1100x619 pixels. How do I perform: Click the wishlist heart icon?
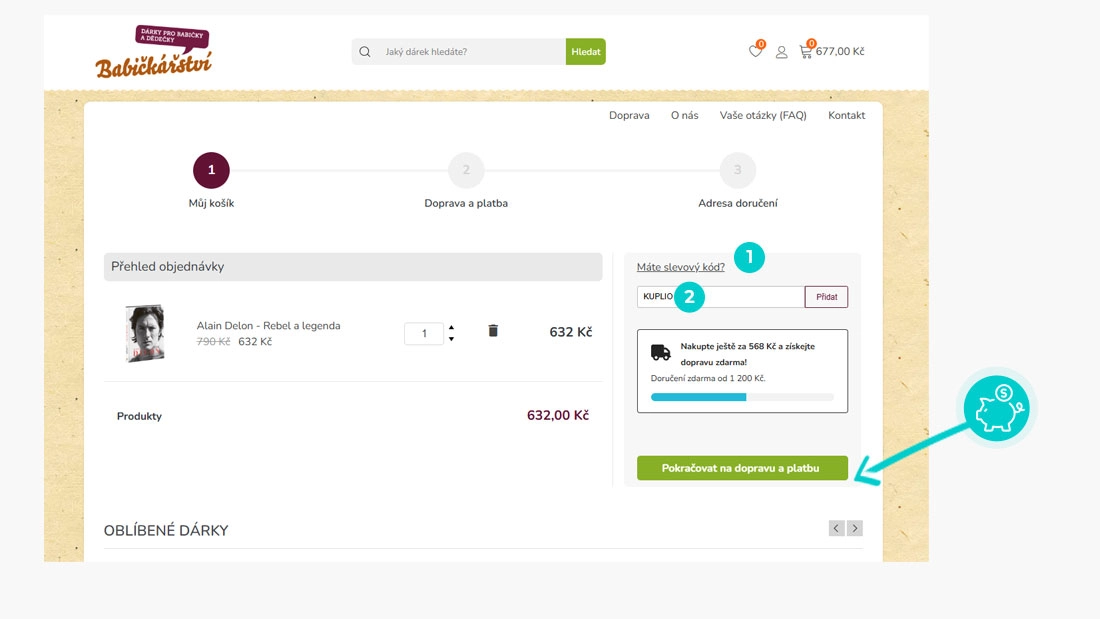[755, 51]
